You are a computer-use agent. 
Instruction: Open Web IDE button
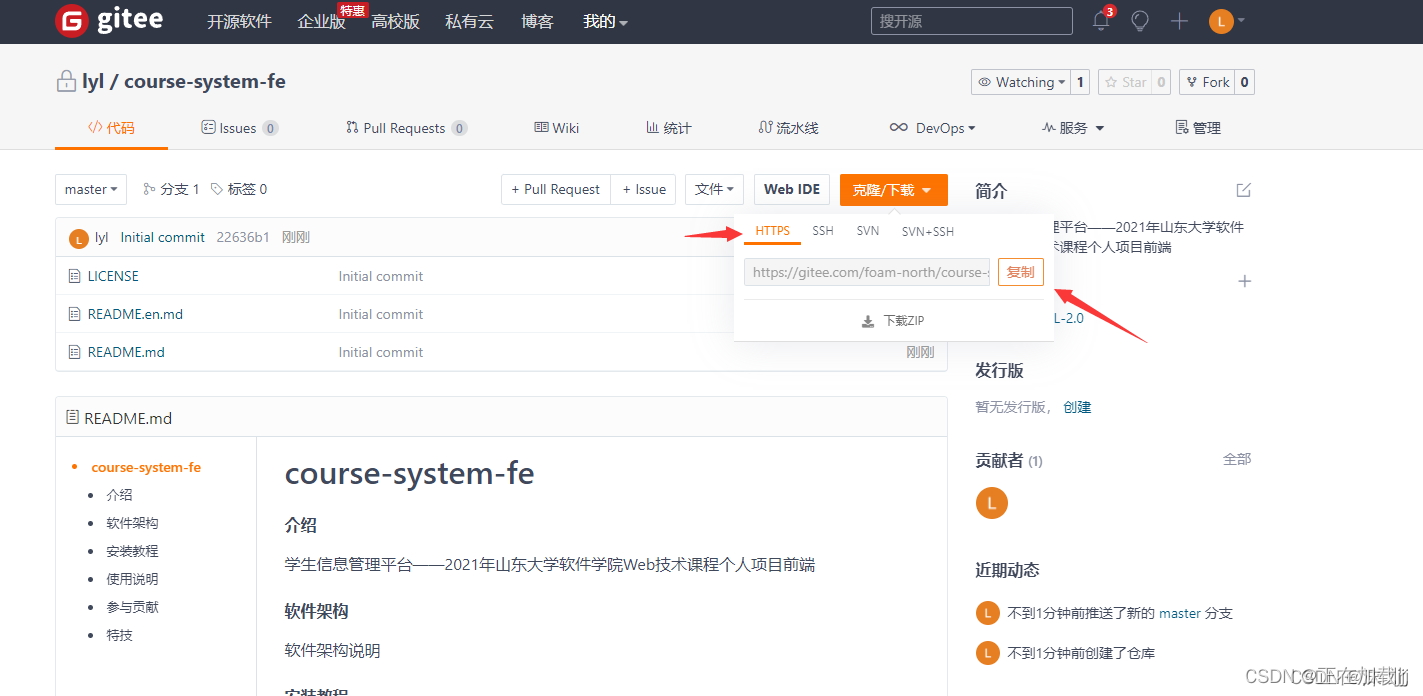[x=792, y=189]
